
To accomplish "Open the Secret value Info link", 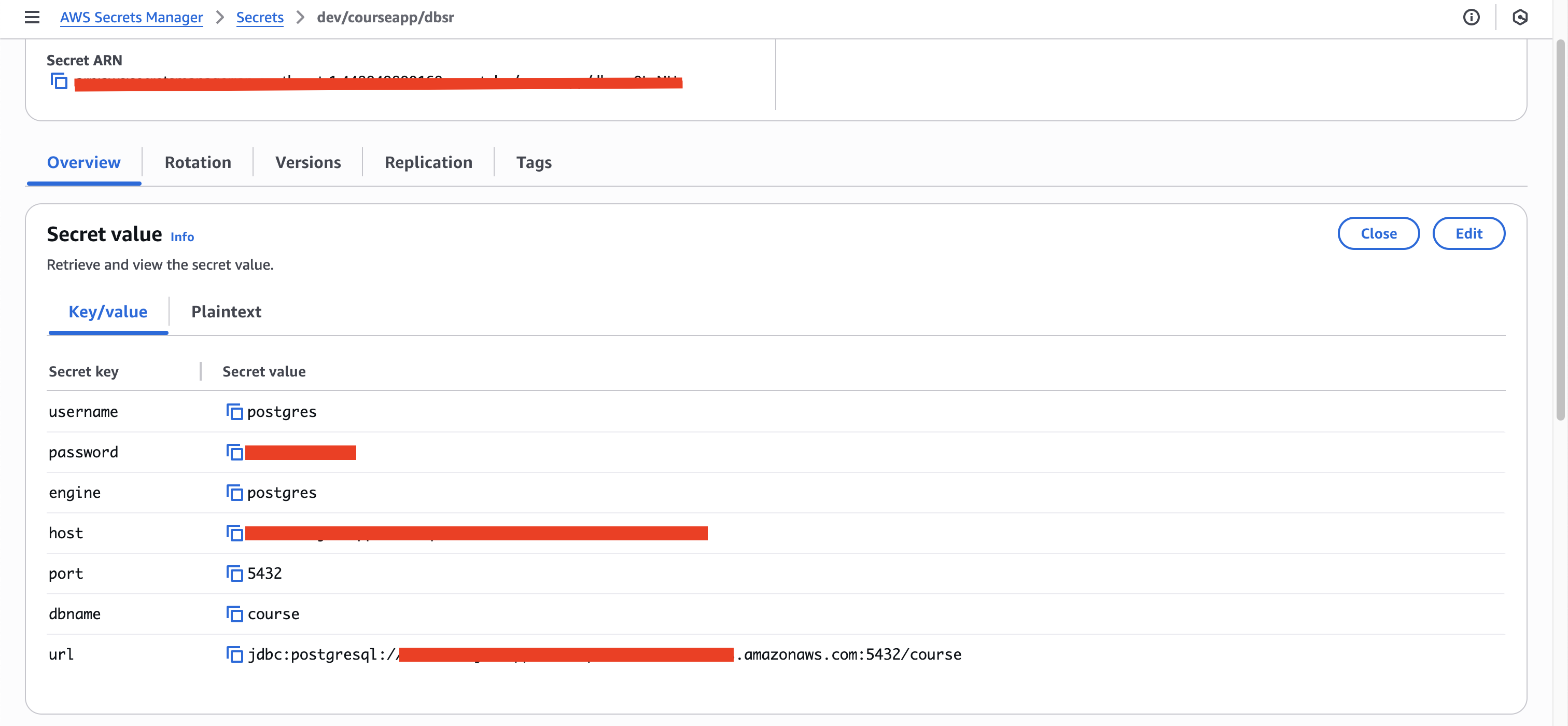I will (182, 236).
